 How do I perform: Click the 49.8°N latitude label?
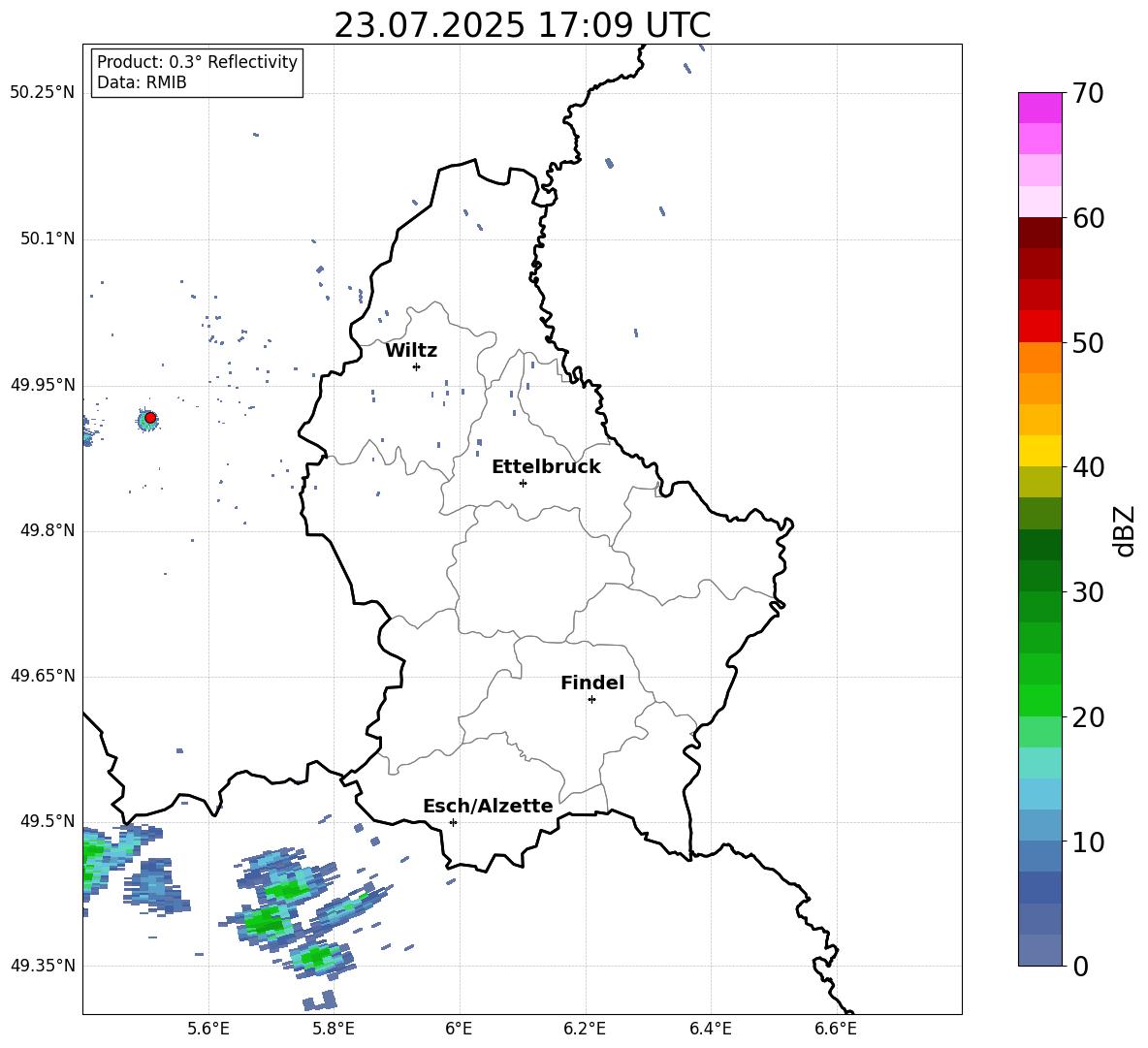[48, 530]
